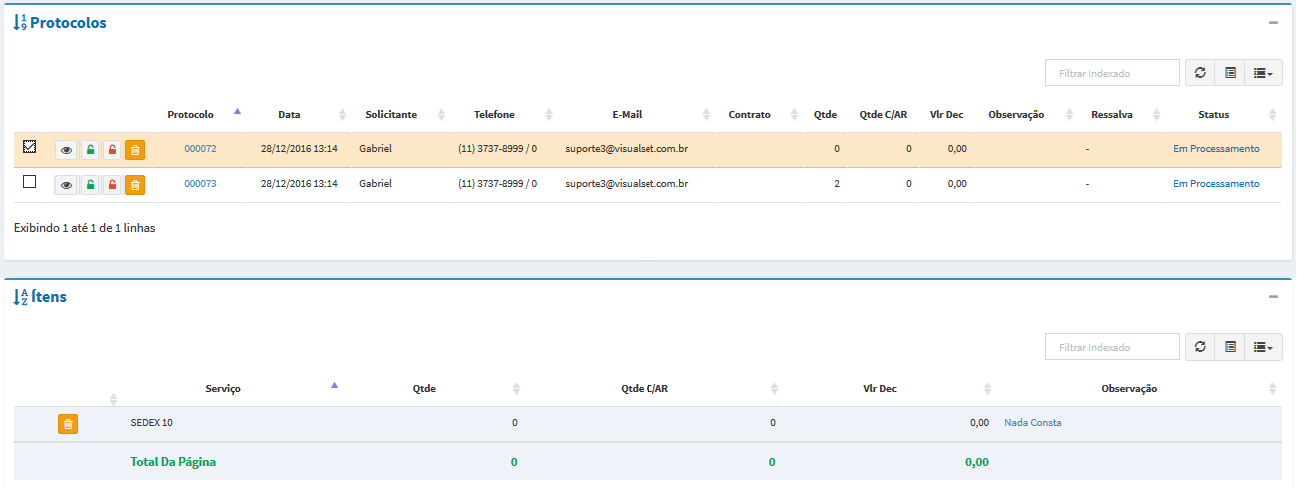Sort table by Protocolo column header

click(191, 115)
